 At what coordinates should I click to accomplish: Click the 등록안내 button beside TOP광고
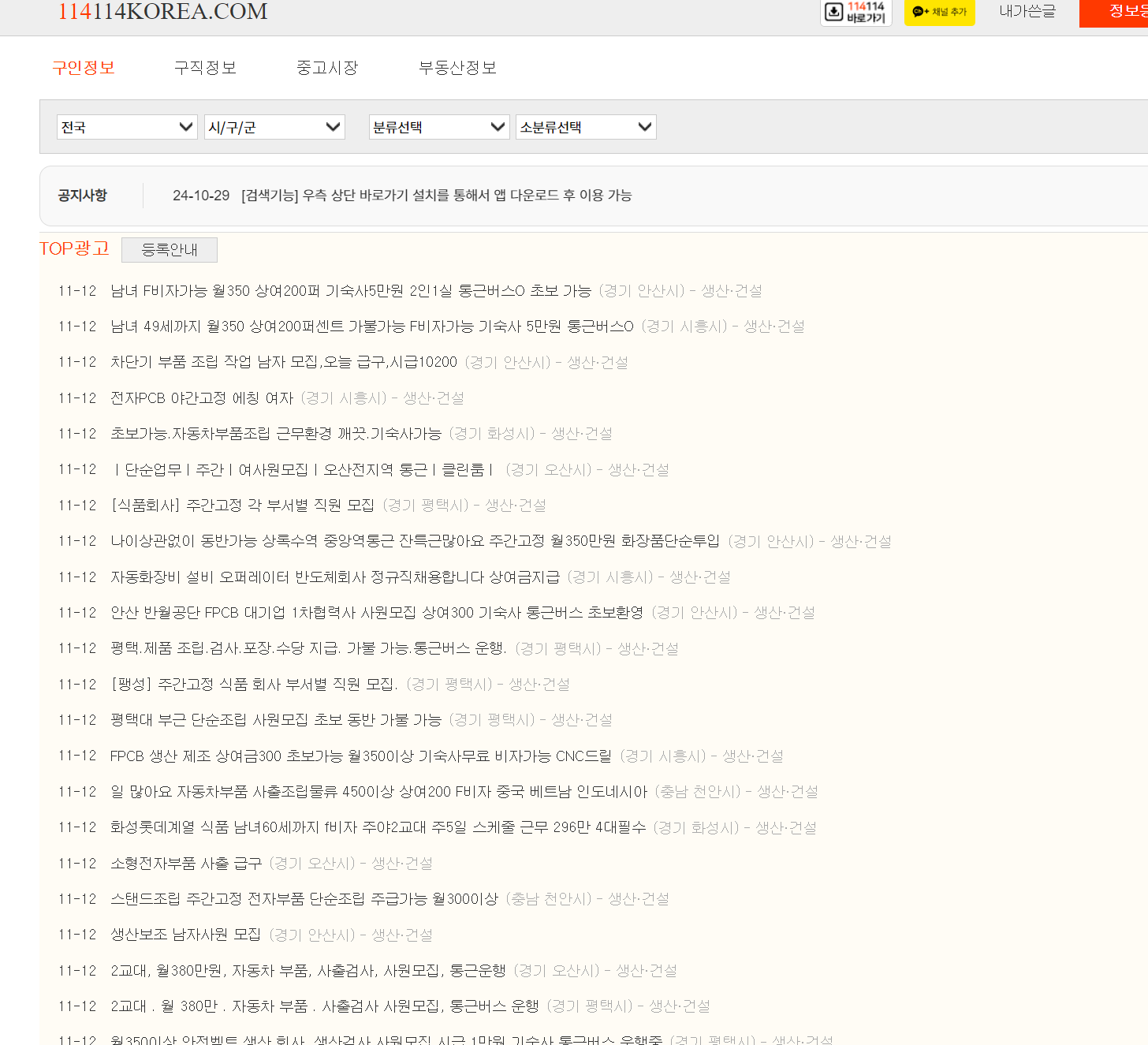(170, 250)
